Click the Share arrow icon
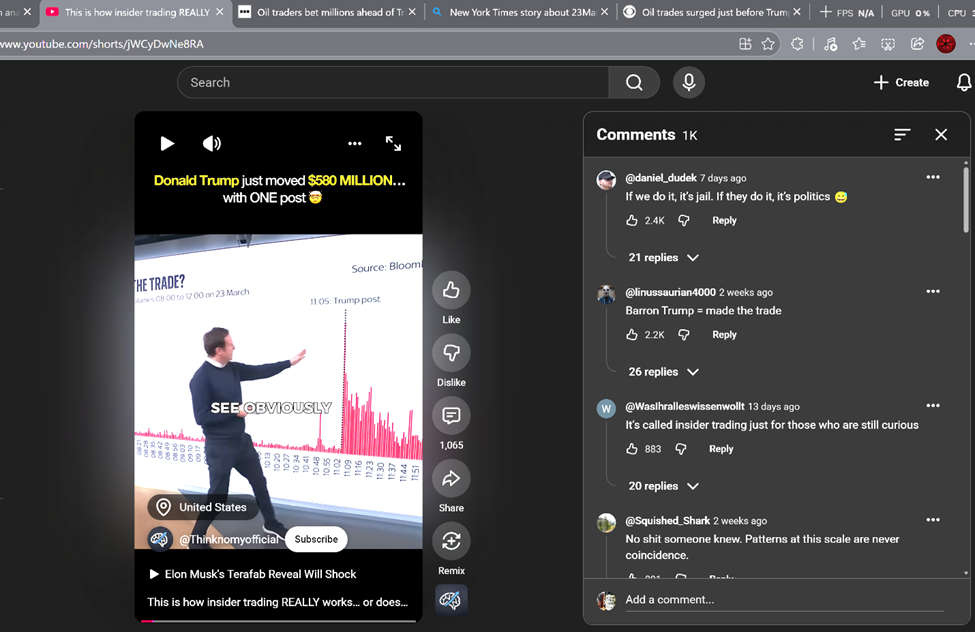This screenshot has height=632, width=975. coord(451,479)
